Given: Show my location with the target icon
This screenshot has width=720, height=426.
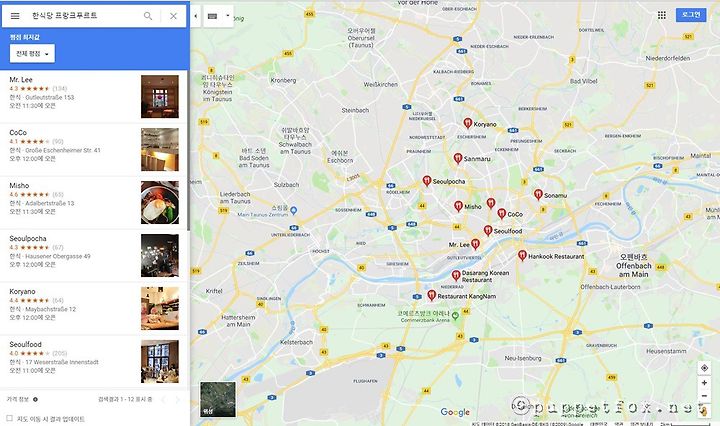Looking at the screenshot, I should (704, 368).
